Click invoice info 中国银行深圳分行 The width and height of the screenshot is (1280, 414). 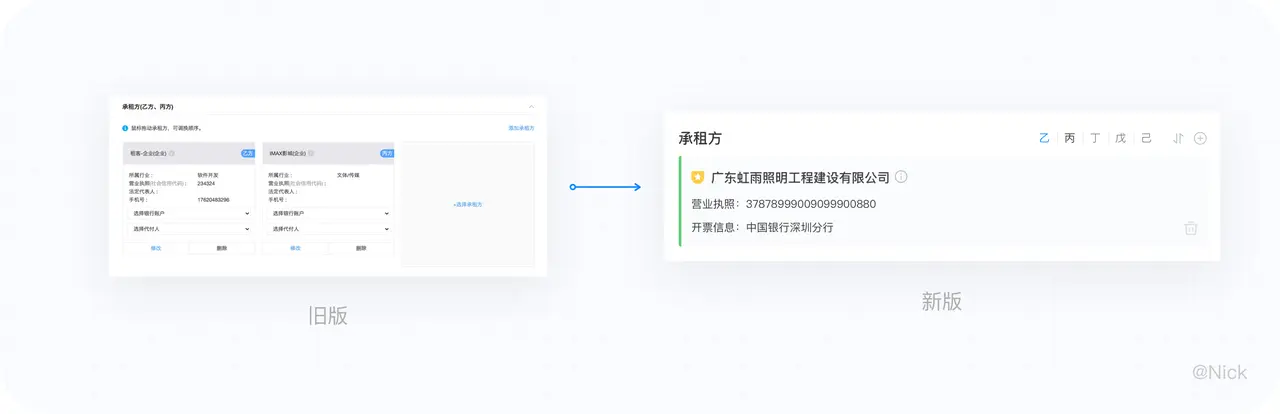(790, 227)
